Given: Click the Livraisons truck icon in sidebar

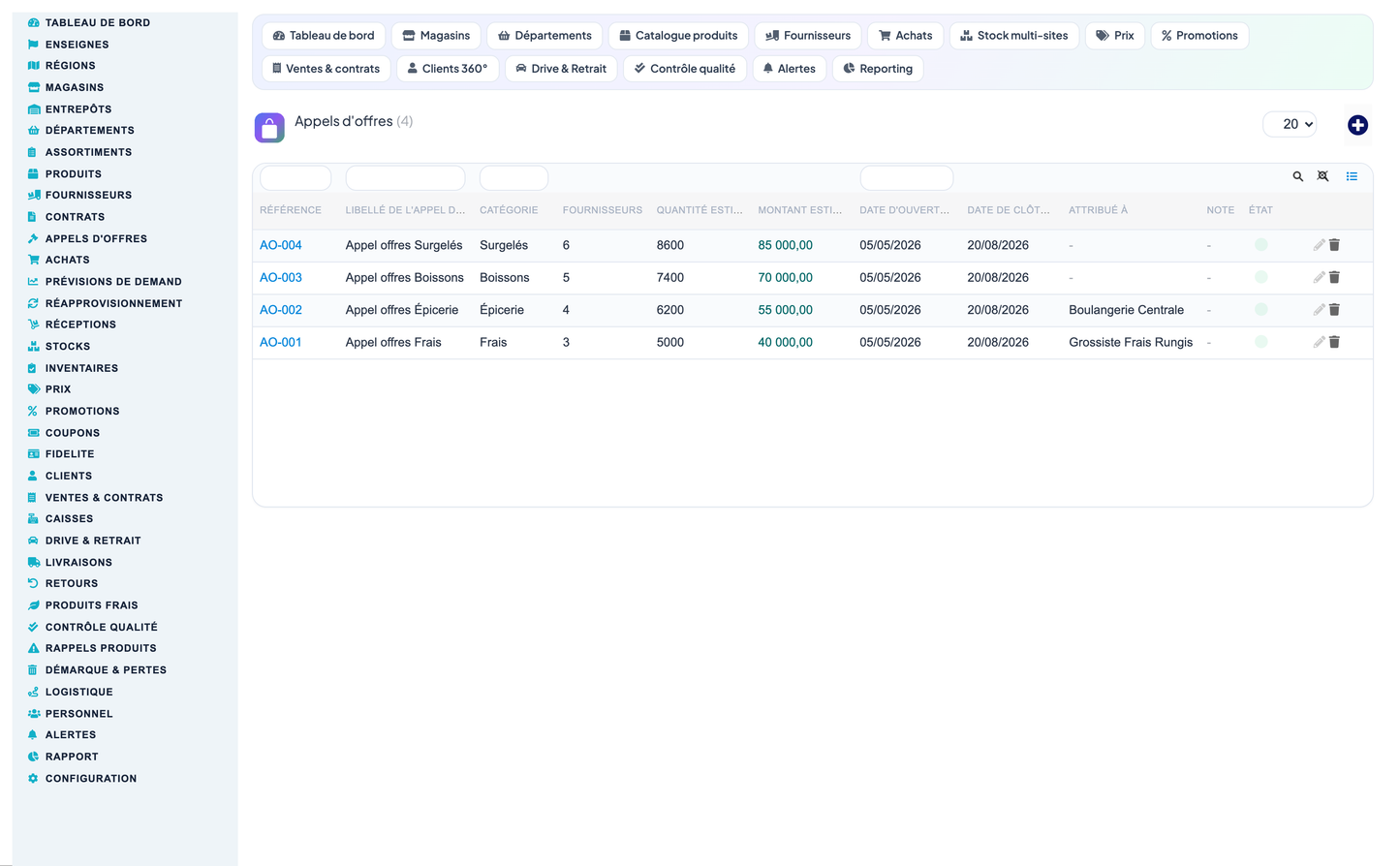Looking at the screenshot, I should click(33, 562).
